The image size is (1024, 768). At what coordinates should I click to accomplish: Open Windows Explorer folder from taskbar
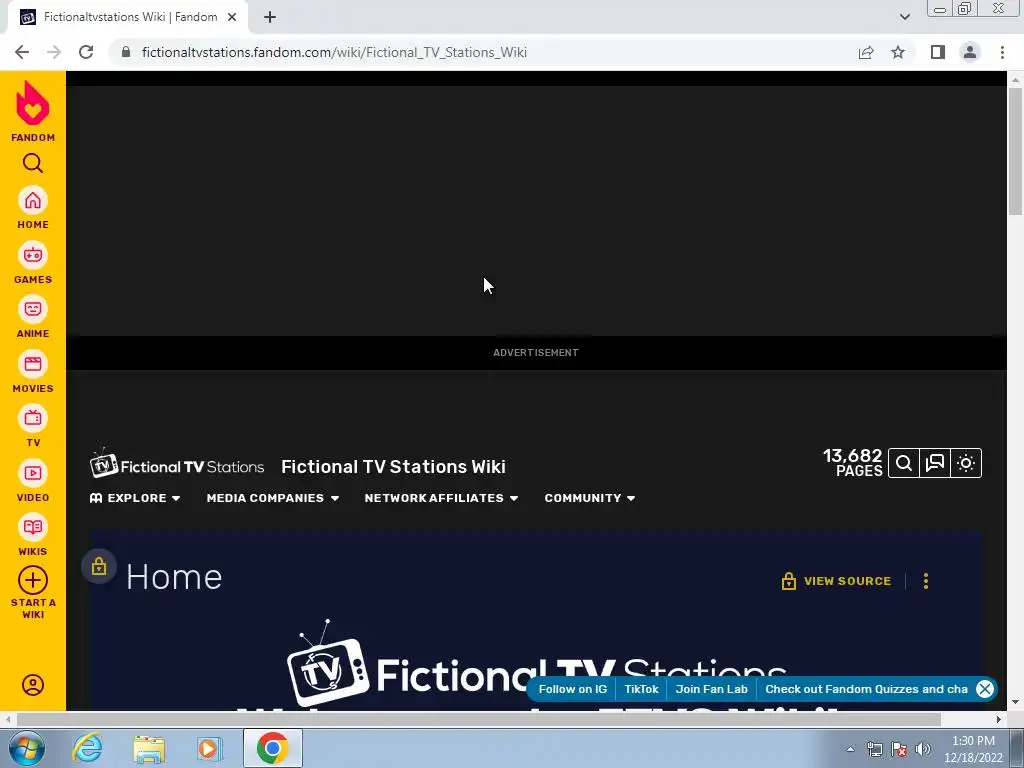[149, 748]
